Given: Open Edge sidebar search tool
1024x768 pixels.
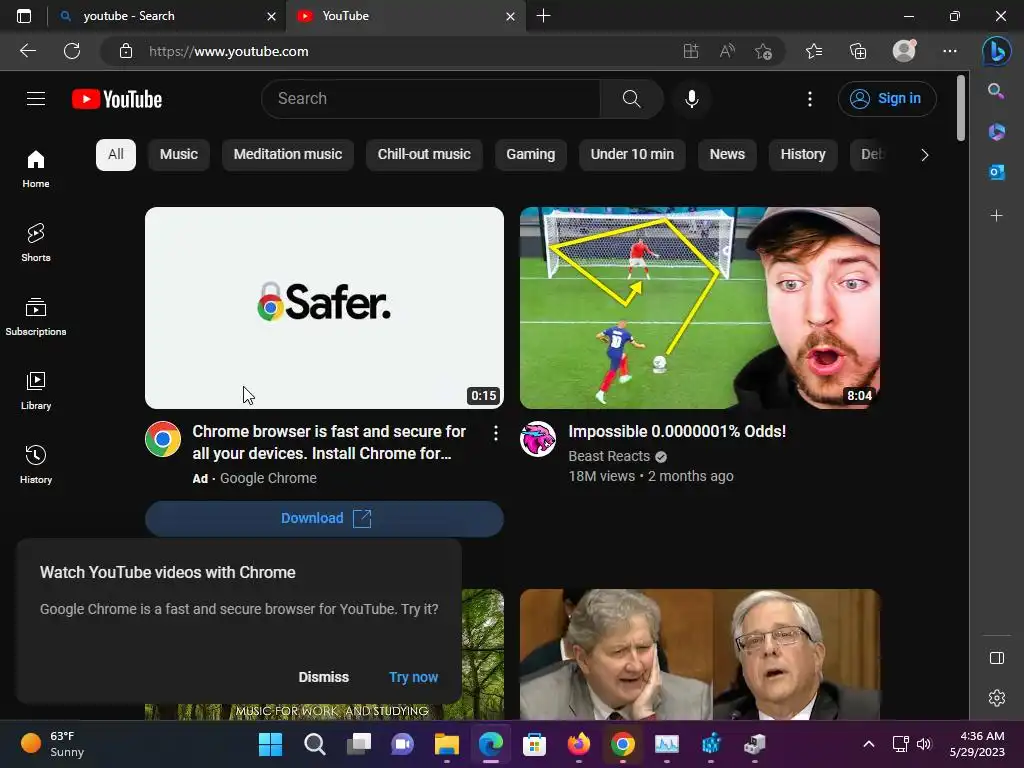Looking at the screenshot, I should pyautogui.click(x=996, y=91).
